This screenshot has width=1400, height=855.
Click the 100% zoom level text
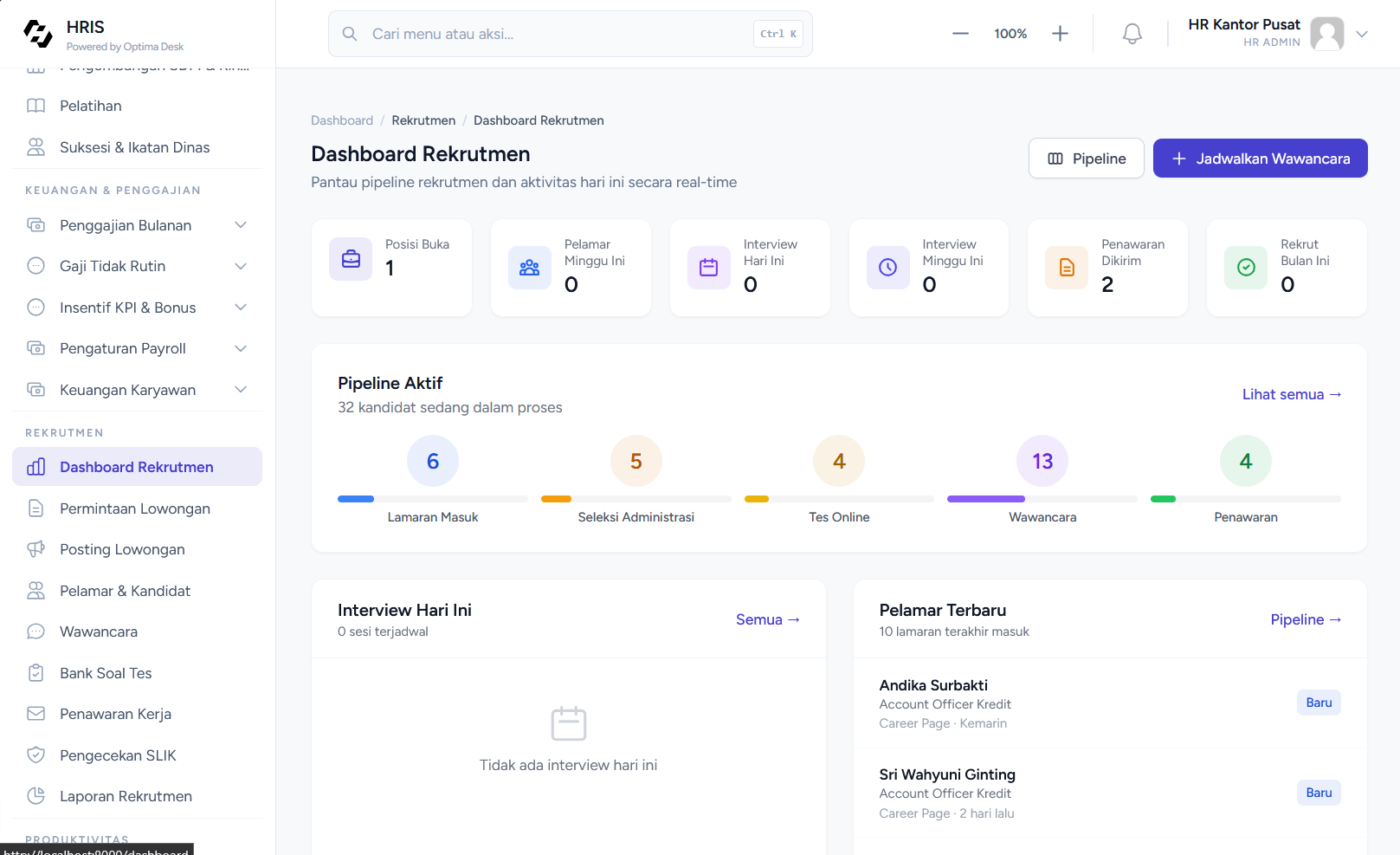point(1010,34)
